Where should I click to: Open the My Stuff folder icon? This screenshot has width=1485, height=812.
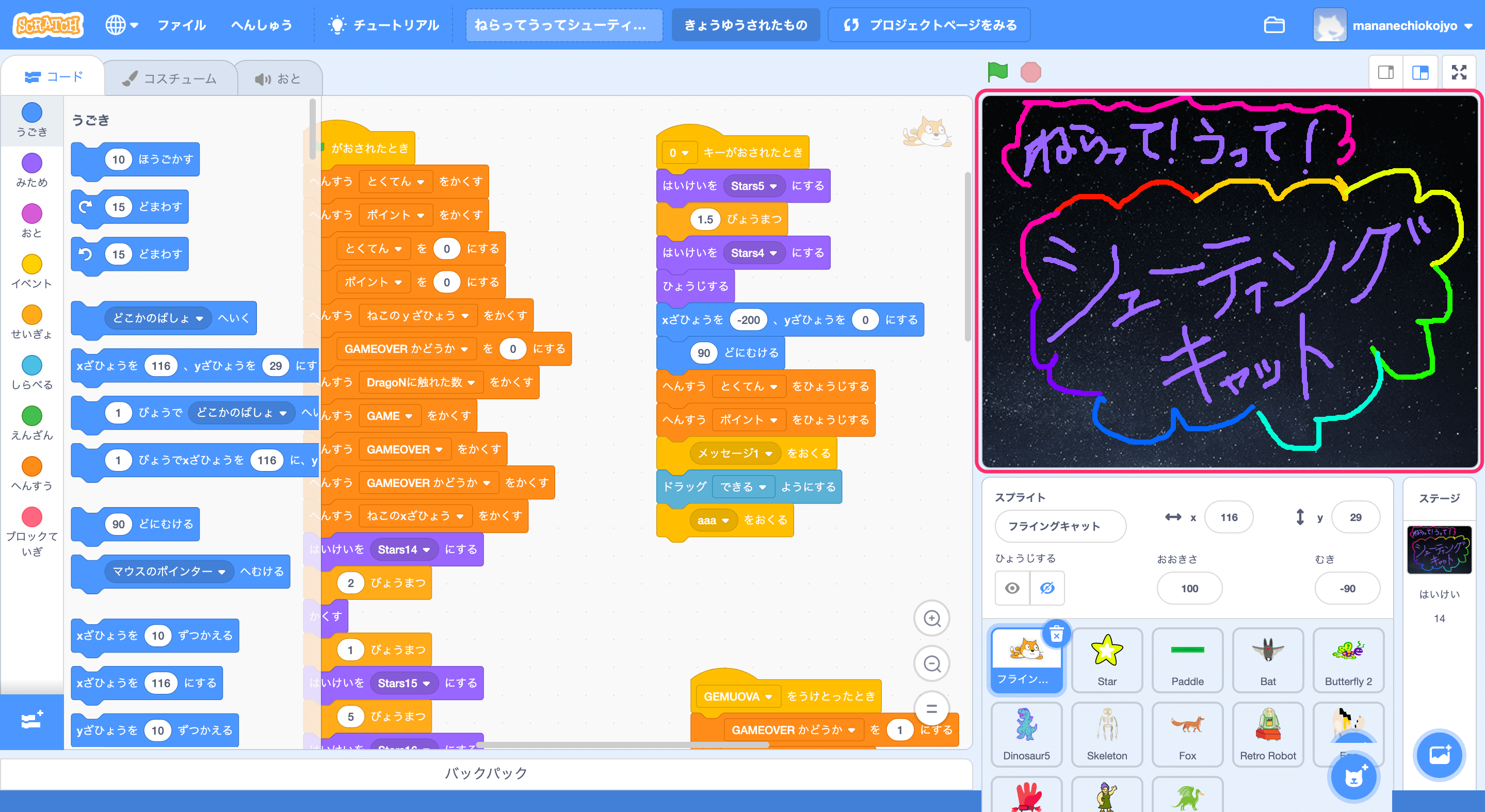[x=1273, y=25]
